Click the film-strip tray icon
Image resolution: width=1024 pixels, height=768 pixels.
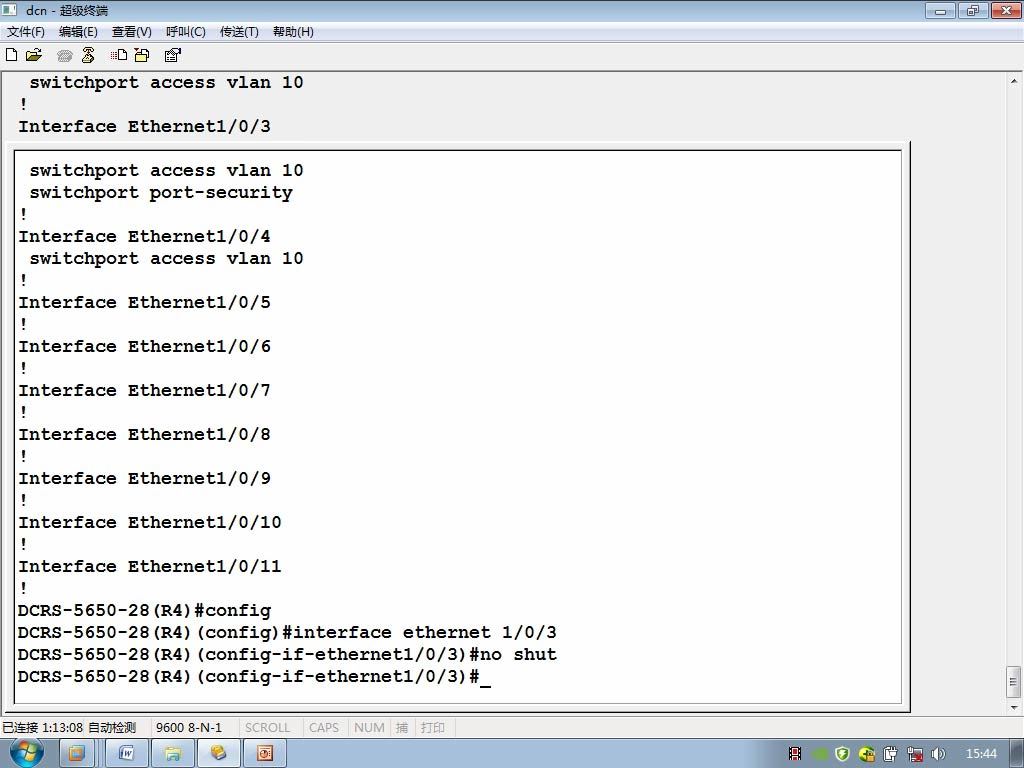click(x=795, y=754)
